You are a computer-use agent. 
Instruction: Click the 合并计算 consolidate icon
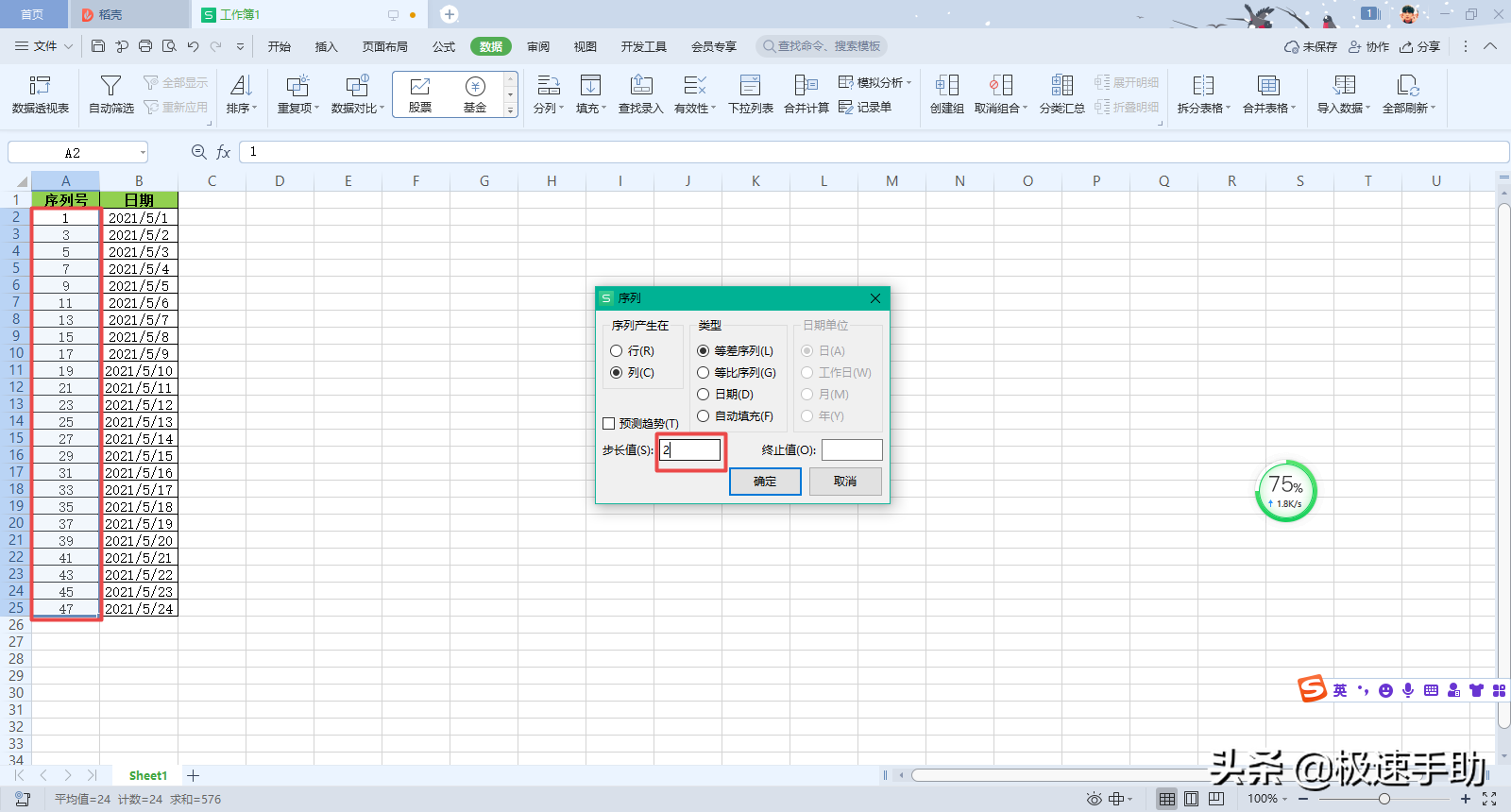[806, 86]
